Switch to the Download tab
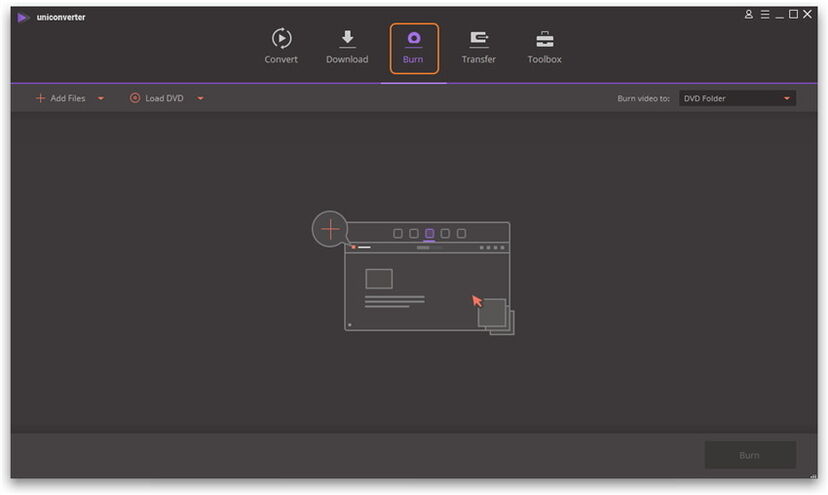 click(x=347, y=46)
